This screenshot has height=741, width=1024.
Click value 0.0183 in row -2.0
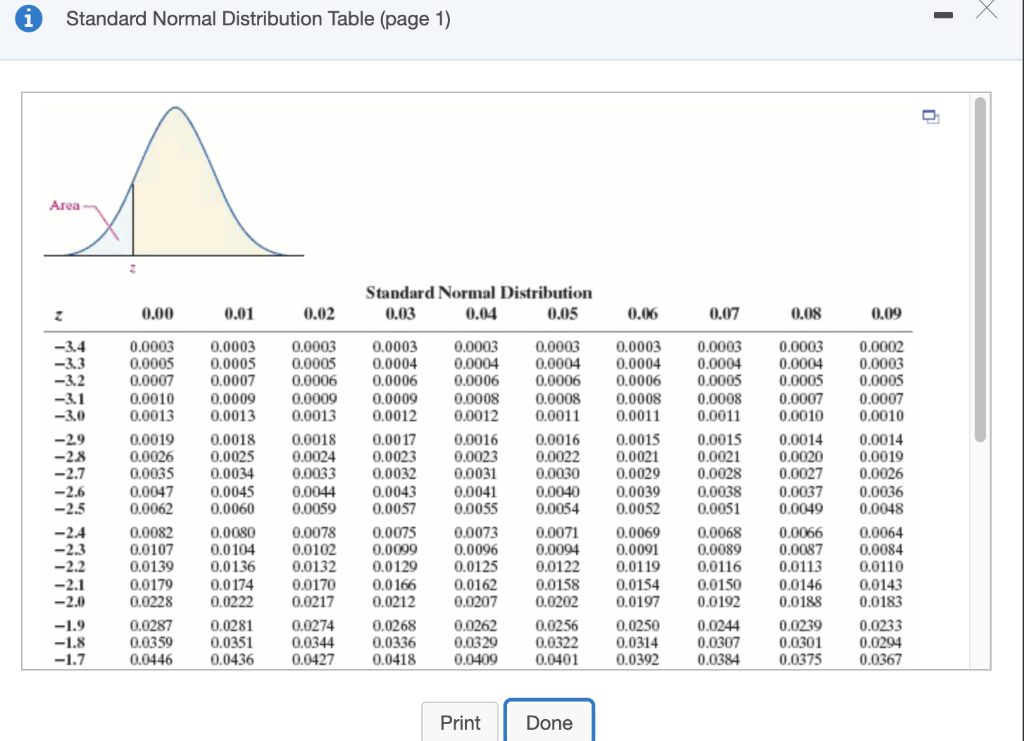(x=881, y=601)
